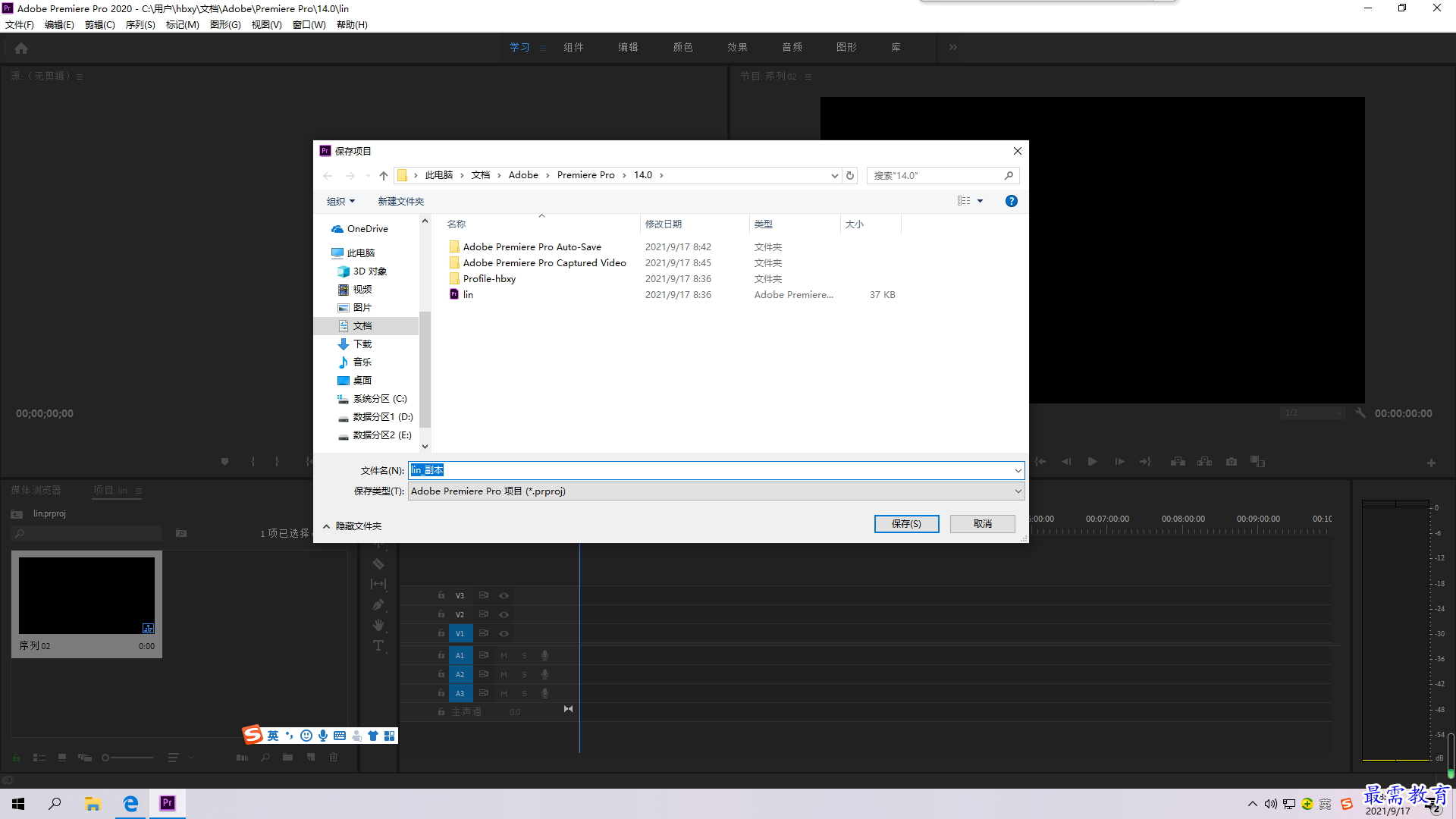Expand the Organize dropdown menu

340,202
